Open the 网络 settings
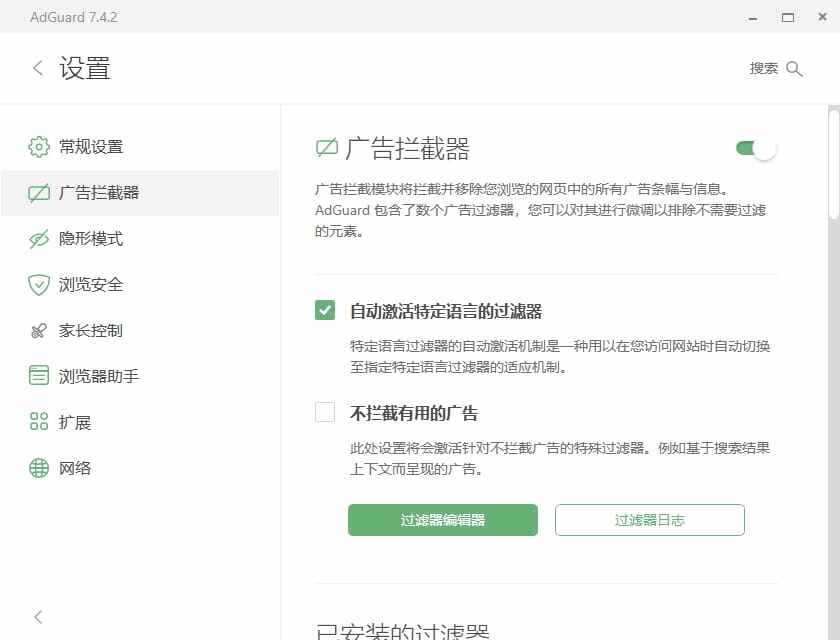The height and width of the screenshot is (640, 840). (139, 468)
